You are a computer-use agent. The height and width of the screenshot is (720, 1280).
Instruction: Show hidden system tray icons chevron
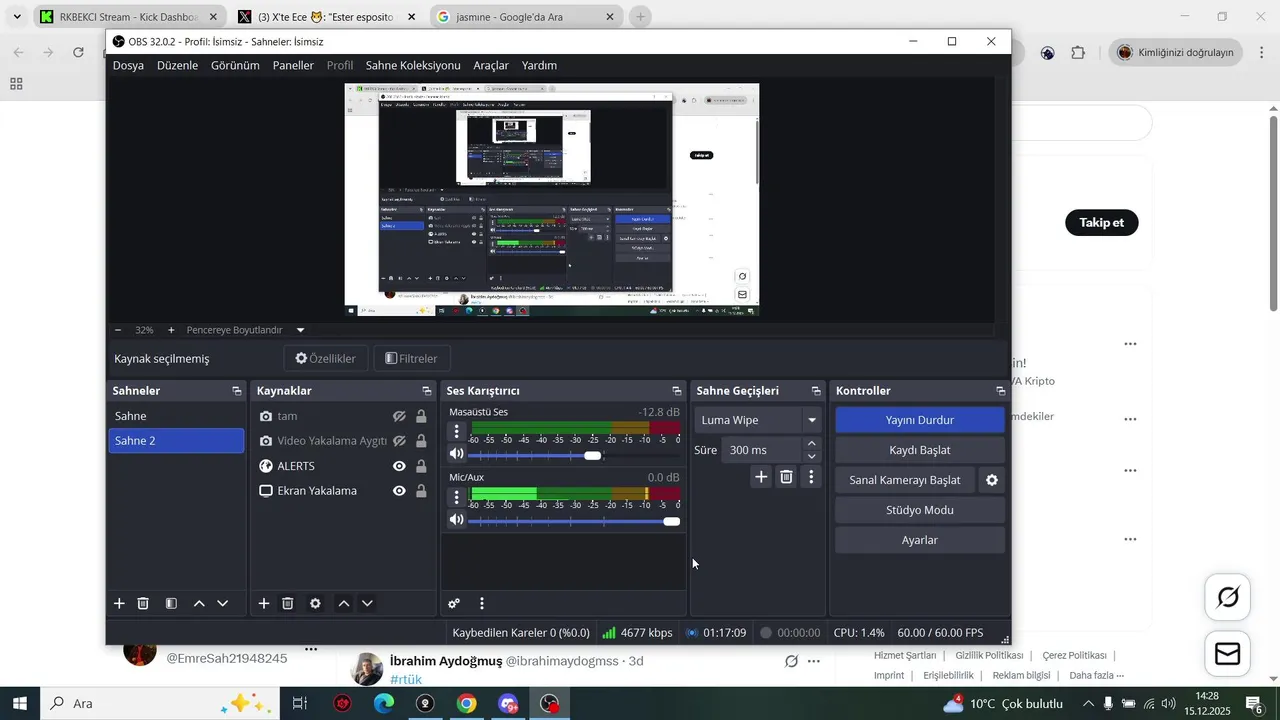[x=1088, y=704]
